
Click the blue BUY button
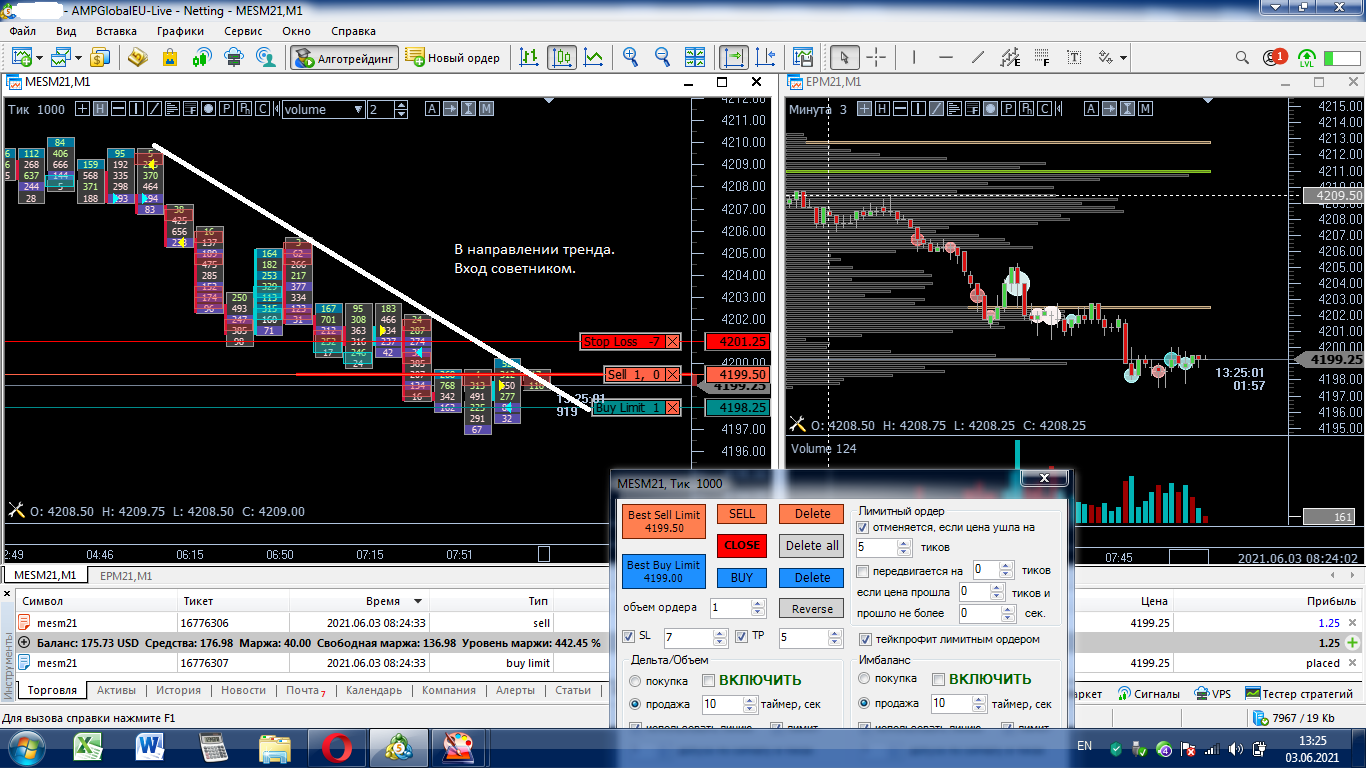pyautogui.click(x=742, y=578)
